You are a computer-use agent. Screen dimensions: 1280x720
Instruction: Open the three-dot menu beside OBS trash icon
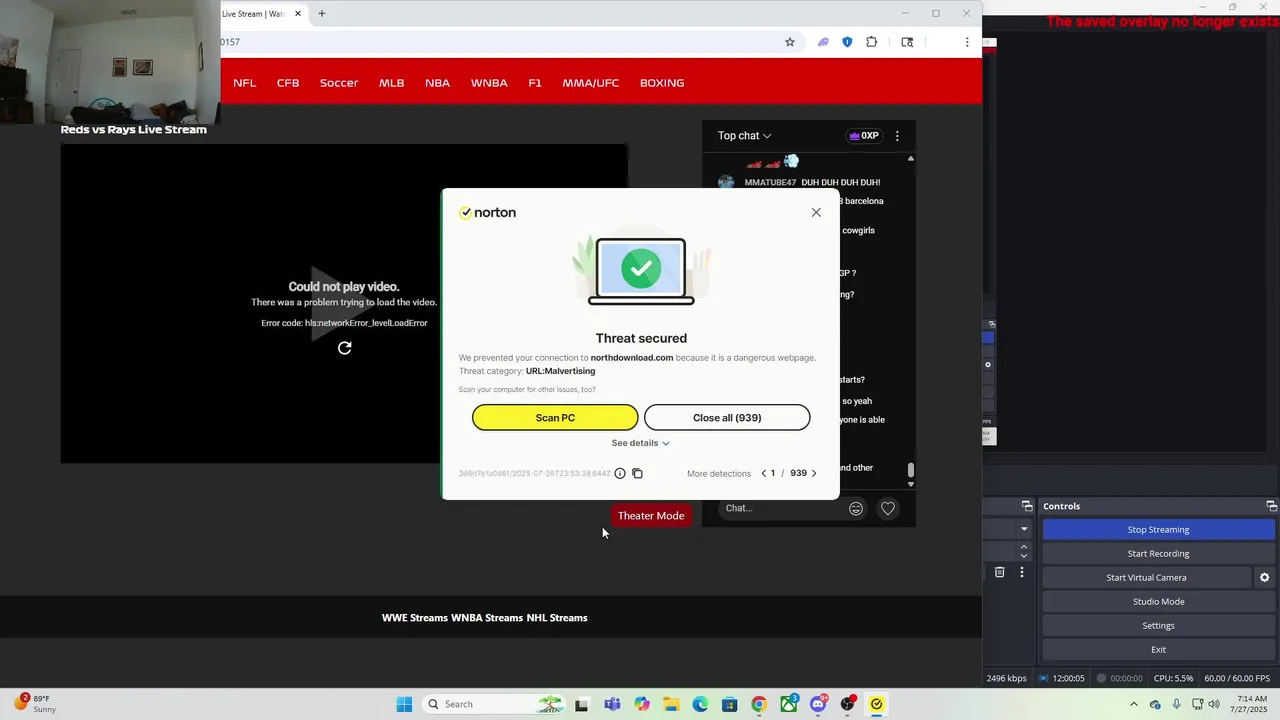coord(1021,572)
